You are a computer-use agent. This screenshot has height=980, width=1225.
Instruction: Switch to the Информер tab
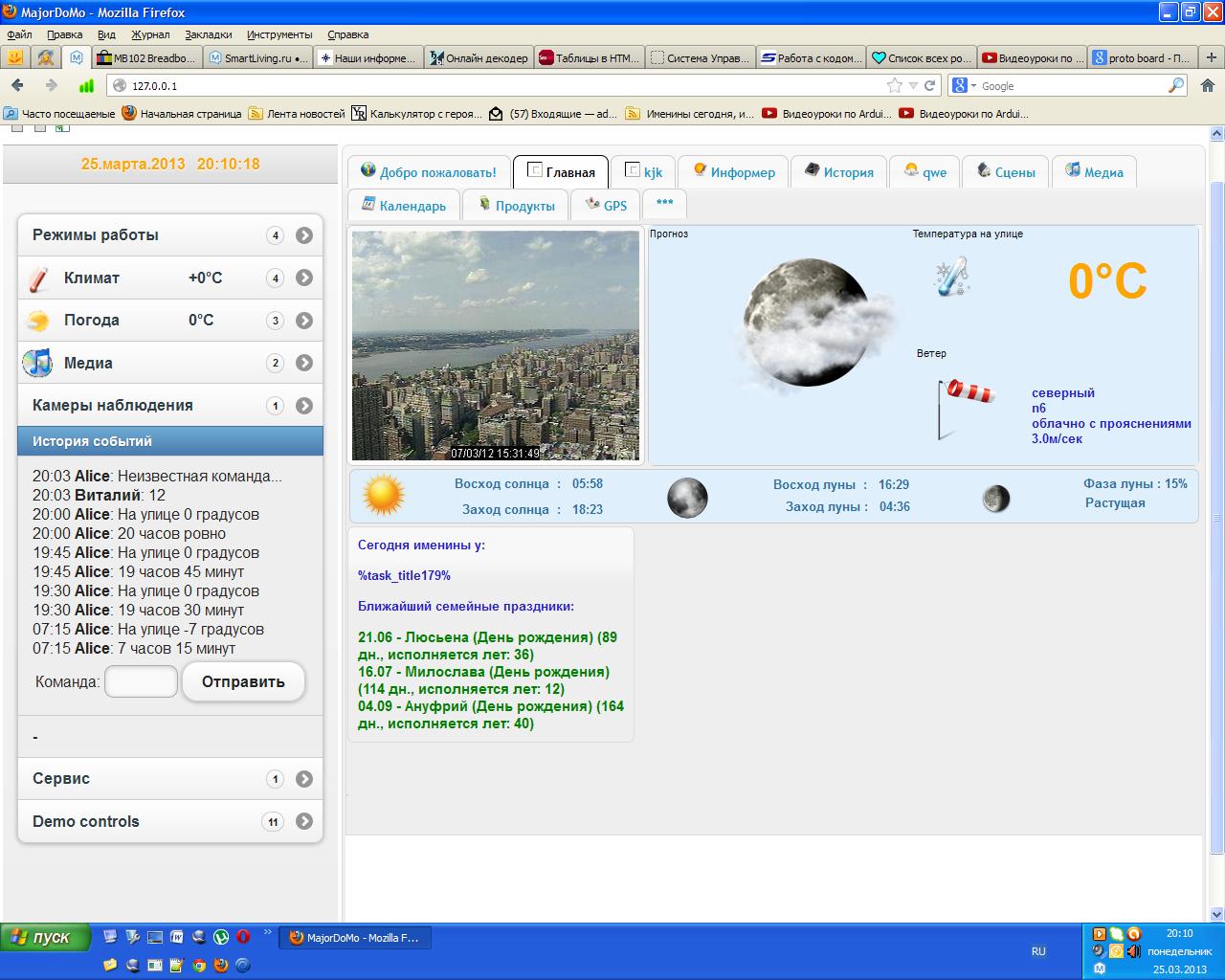(734, 172)
